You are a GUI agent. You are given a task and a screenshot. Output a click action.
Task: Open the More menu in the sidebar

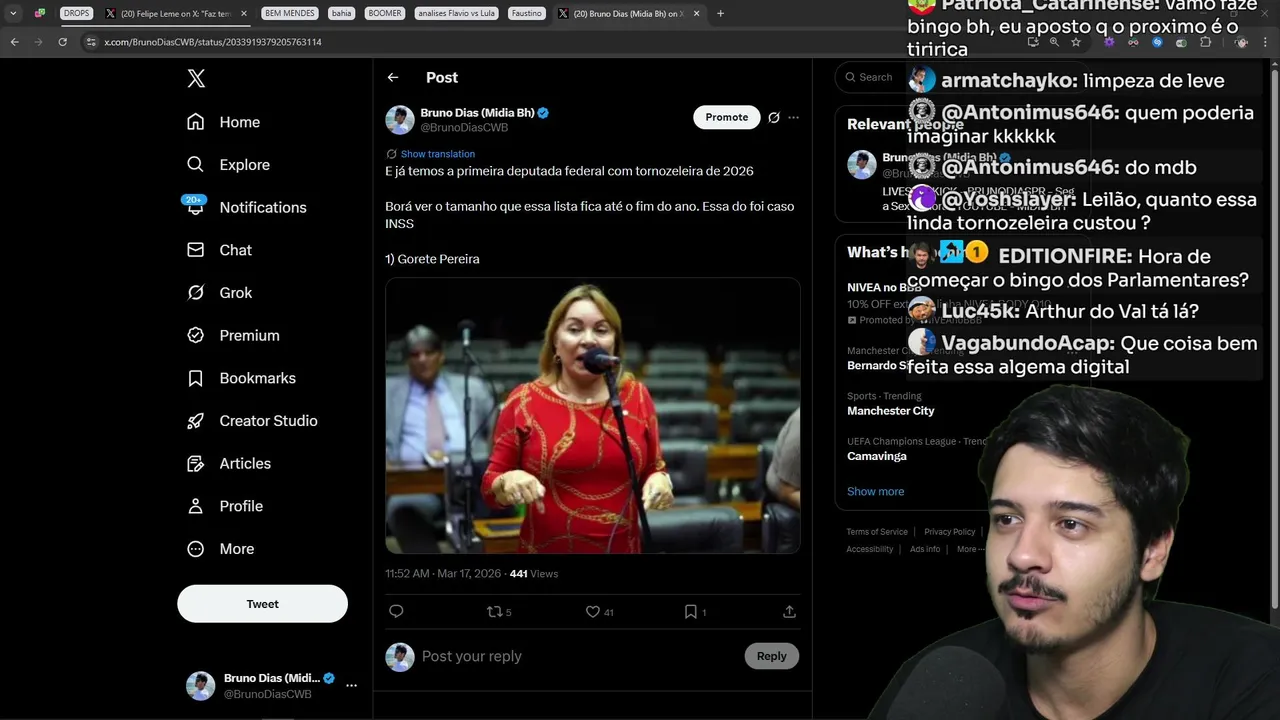[221, 549]
